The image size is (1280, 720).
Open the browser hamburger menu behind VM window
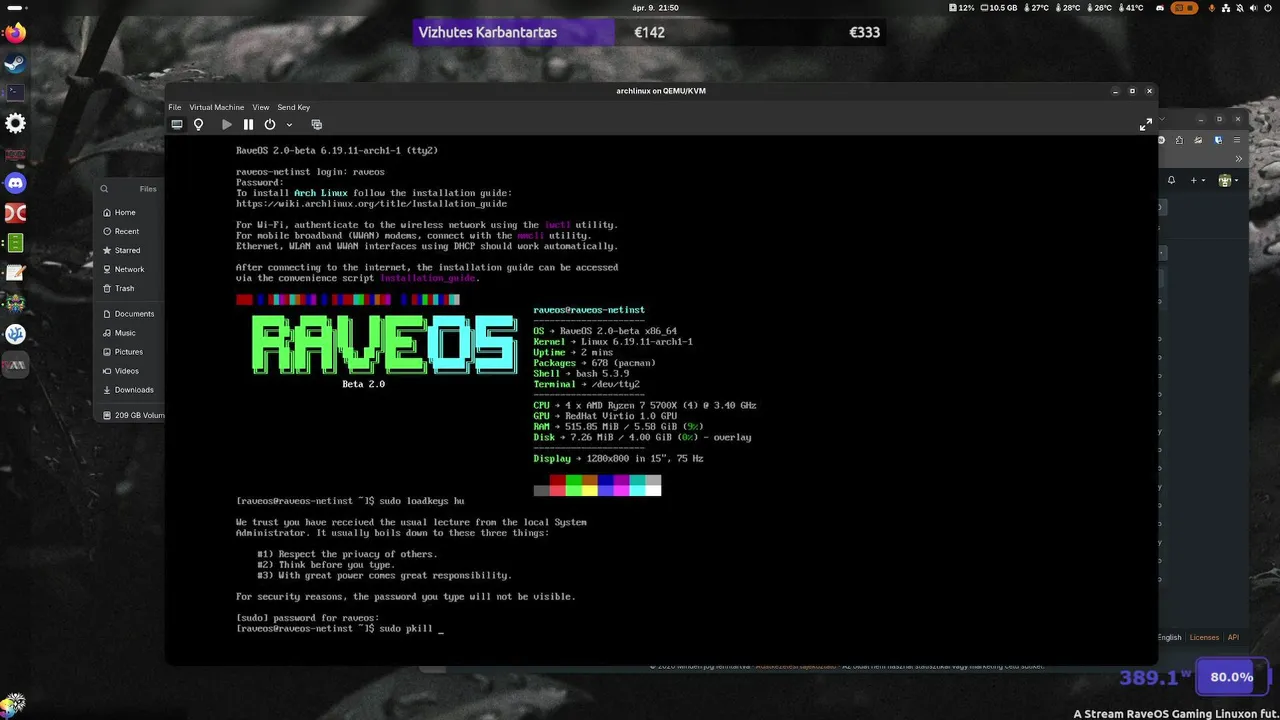tap(1237, 140)
